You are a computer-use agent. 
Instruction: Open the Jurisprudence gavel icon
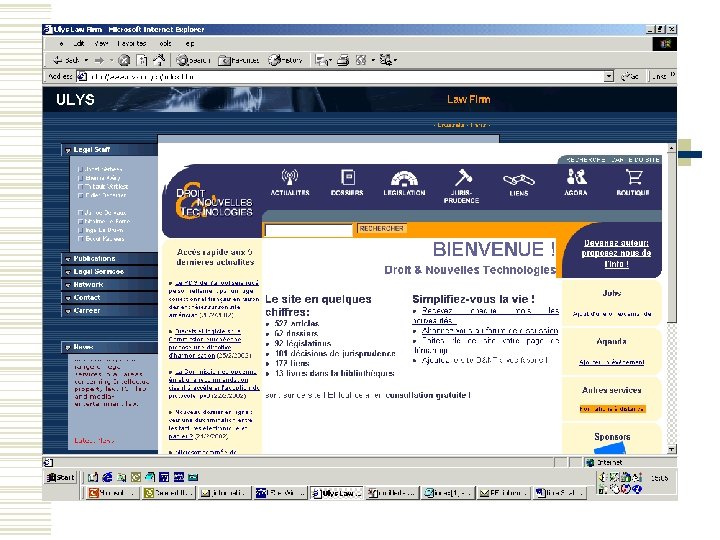pos(463,177)
